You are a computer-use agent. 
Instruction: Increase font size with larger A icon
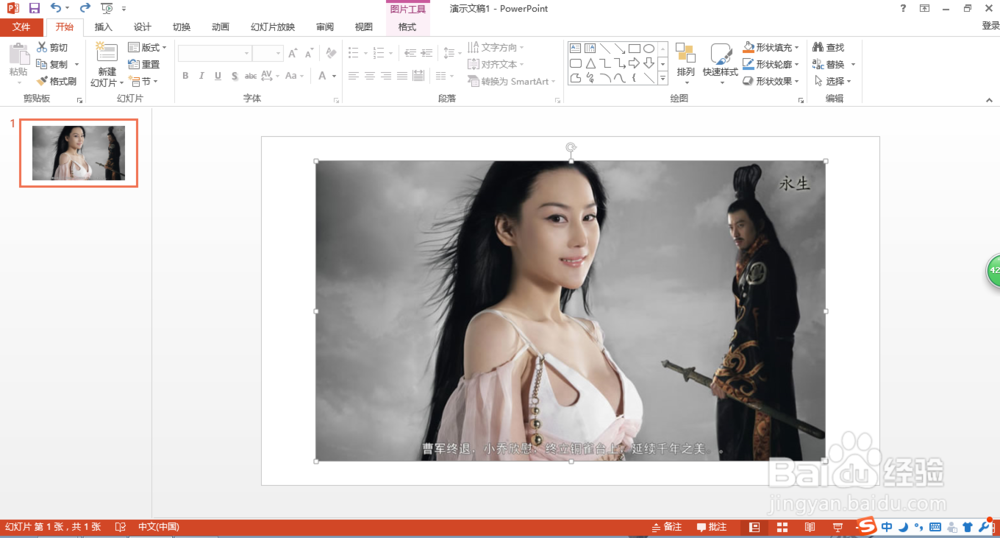[292, 54]
